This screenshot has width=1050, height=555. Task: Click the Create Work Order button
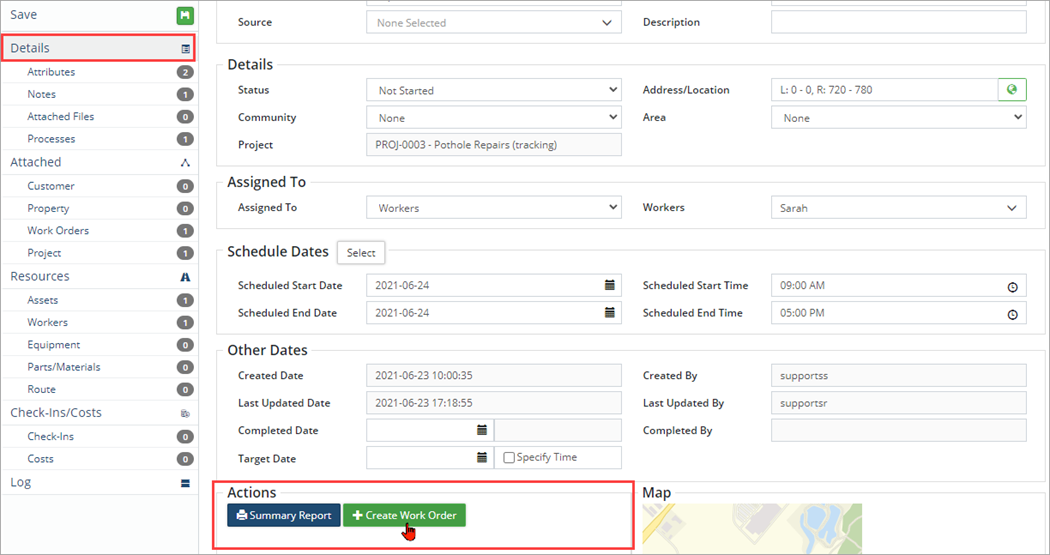(x=404, y=516)
